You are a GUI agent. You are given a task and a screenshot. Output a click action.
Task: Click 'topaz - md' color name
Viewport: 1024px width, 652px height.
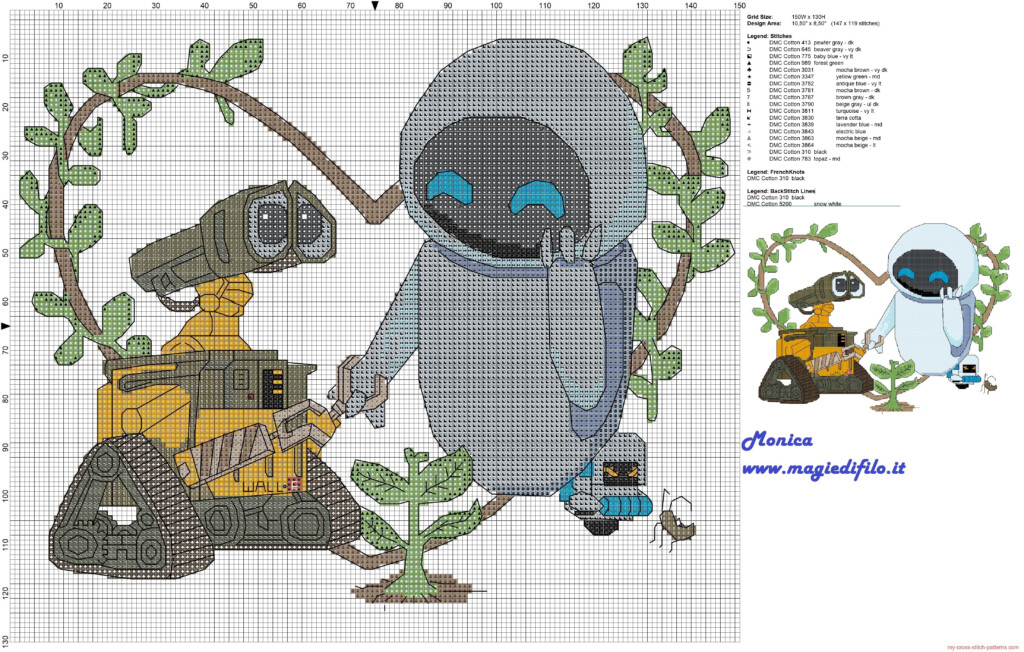tap(827, 159)
